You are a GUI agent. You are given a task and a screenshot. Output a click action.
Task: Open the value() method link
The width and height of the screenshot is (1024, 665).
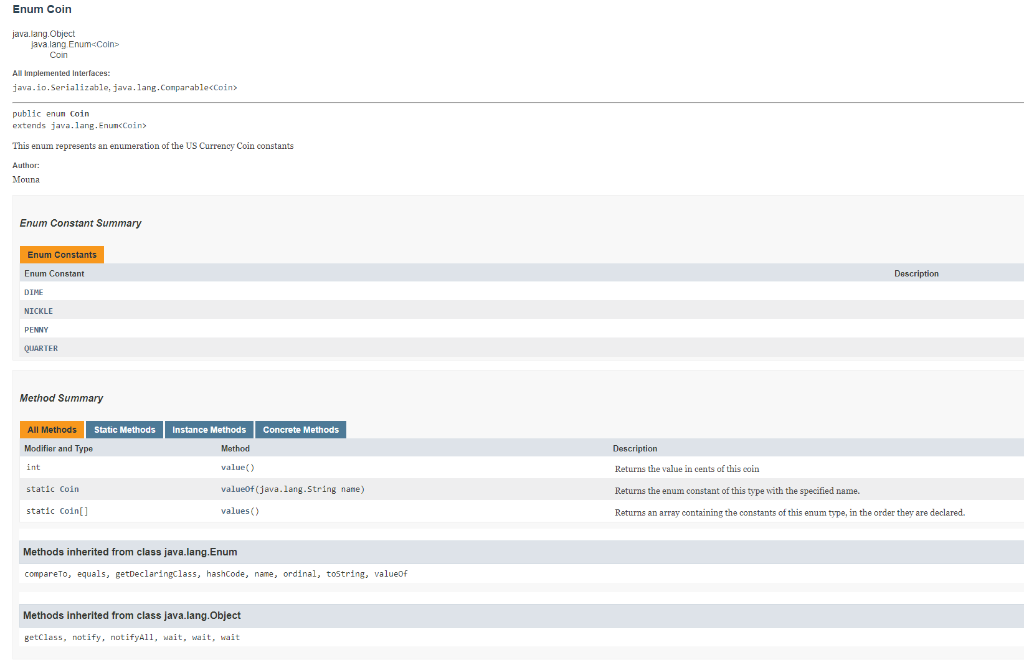tap(238, 467)
